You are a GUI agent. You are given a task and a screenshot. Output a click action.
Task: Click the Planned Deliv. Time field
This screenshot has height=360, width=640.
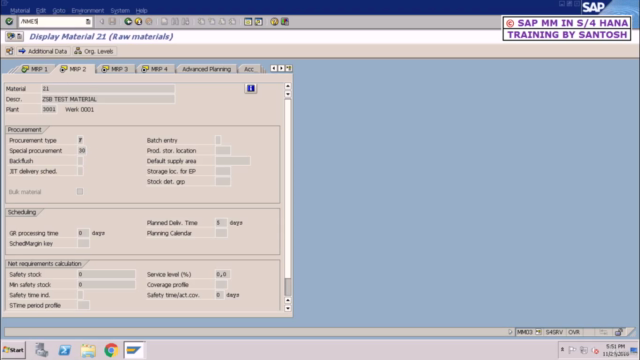(221, 222)
